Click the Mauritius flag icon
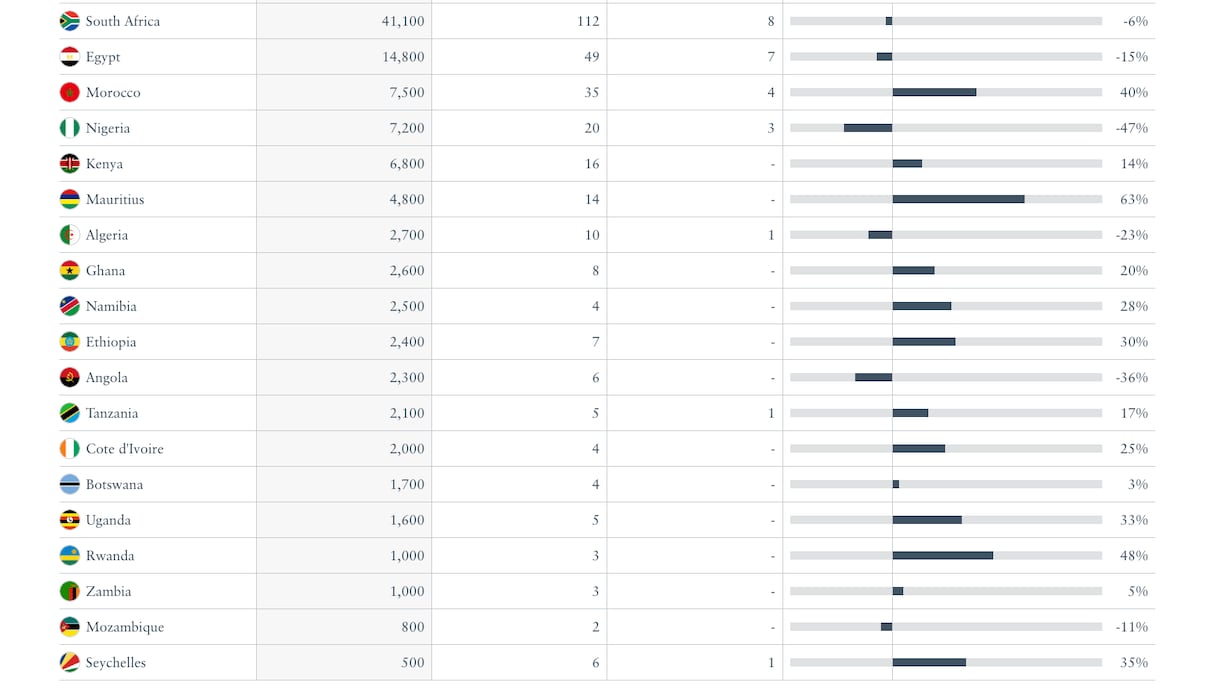 (69, 200)
